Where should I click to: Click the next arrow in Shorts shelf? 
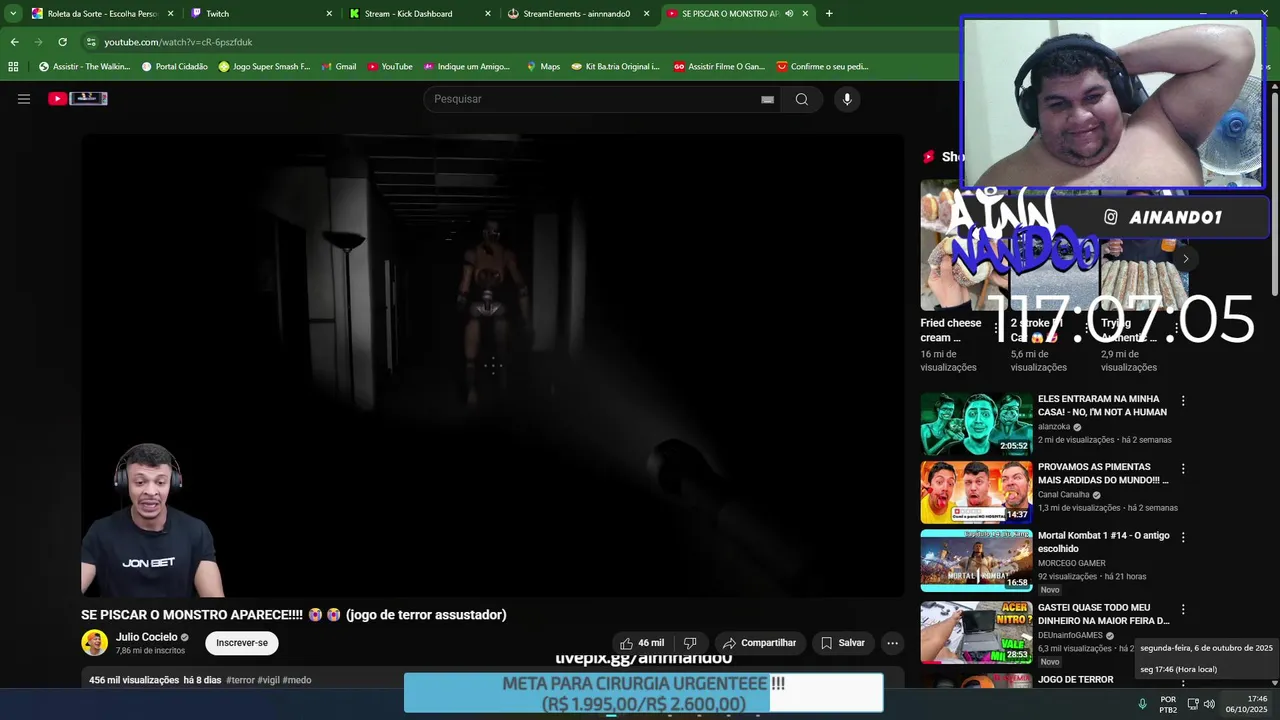(1186, 259)
